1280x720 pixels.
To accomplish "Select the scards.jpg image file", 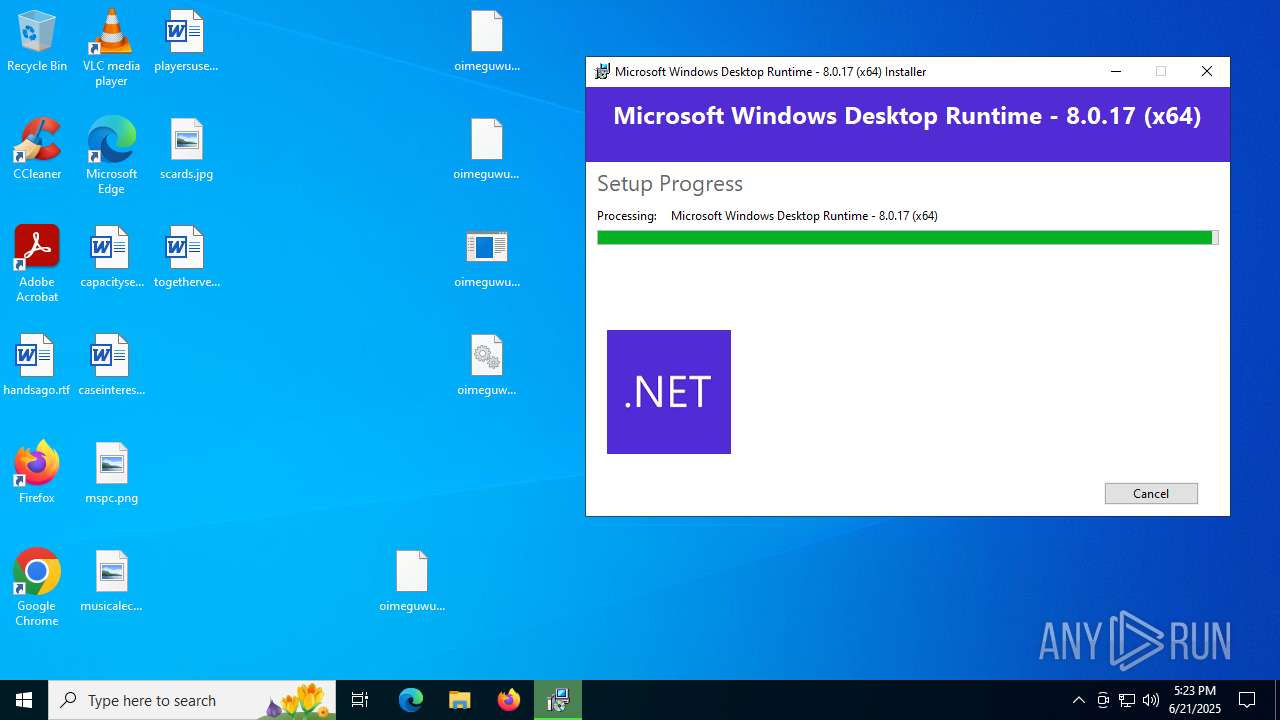I will (x=186, y=150).
